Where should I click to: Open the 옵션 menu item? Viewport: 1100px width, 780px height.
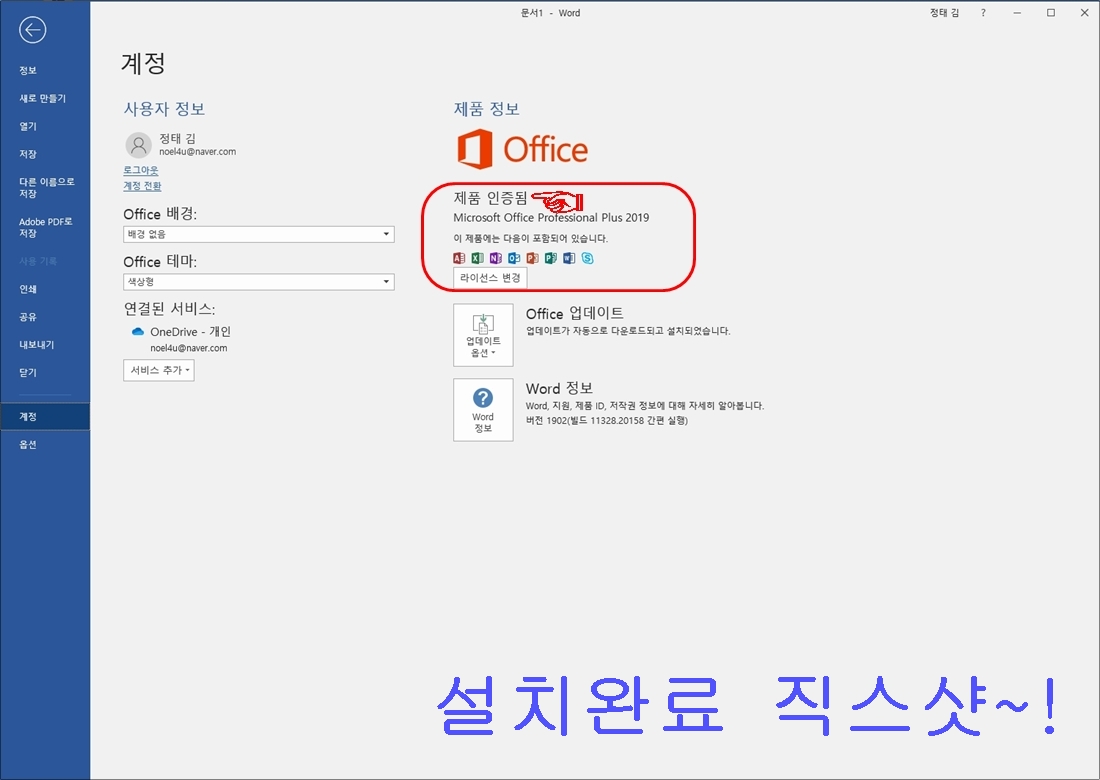click(x=28, y=445)
